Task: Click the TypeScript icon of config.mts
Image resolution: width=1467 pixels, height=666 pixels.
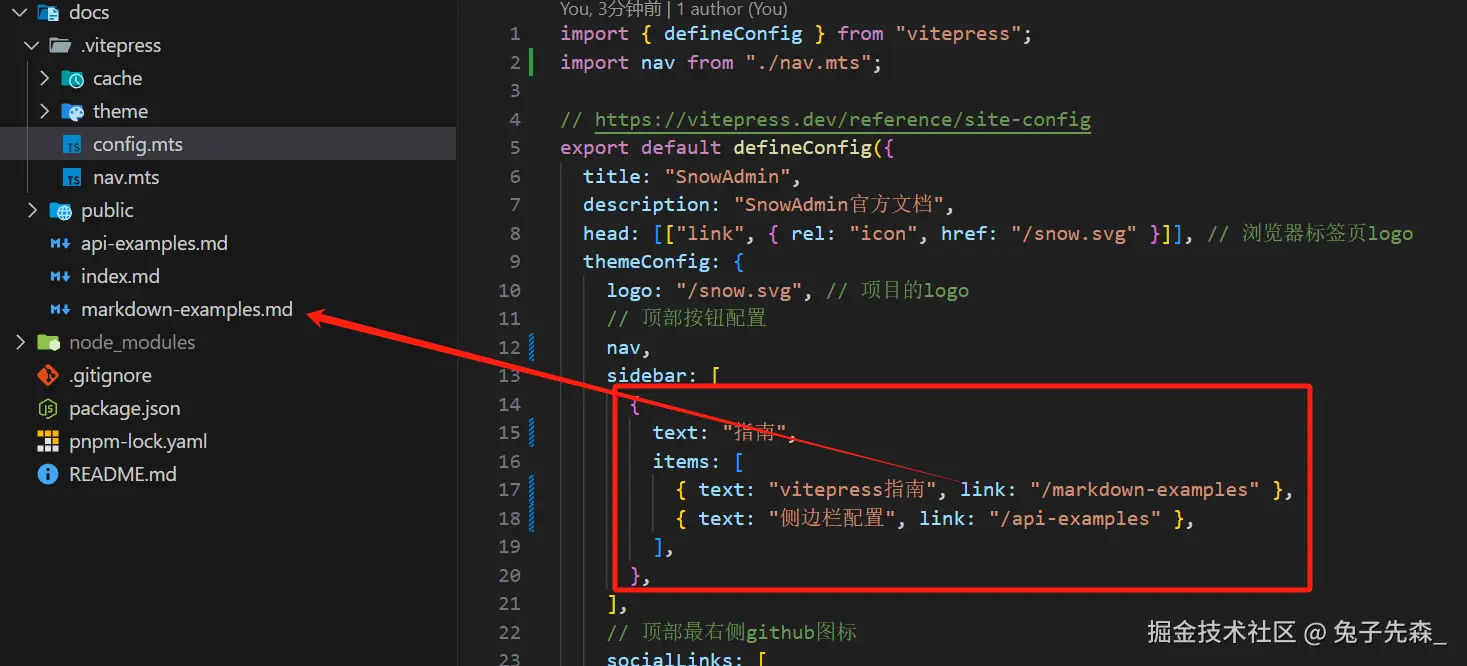Action: (x=72, y=145)
